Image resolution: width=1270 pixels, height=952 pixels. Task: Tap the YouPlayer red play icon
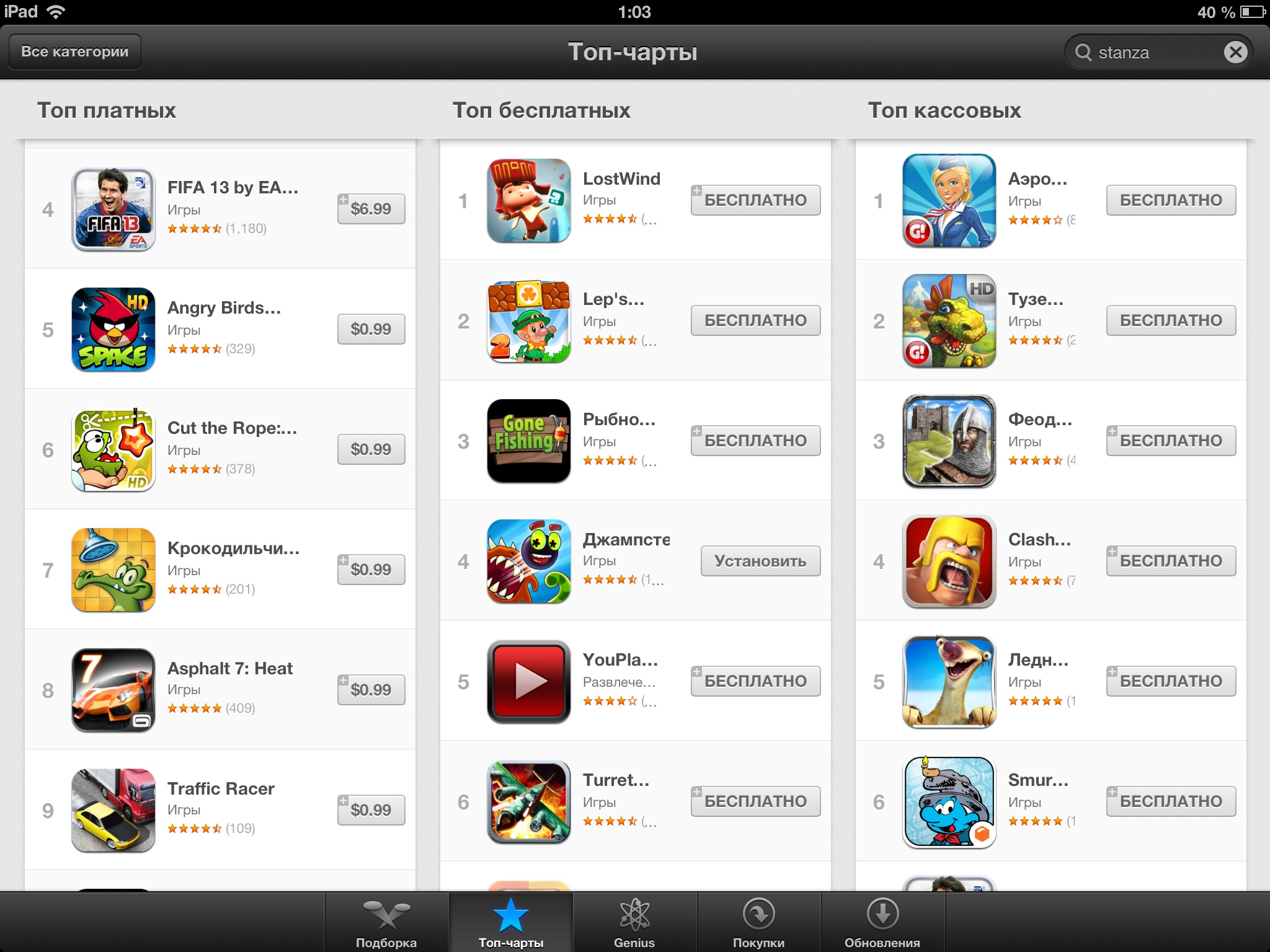[x=529, y=681]
